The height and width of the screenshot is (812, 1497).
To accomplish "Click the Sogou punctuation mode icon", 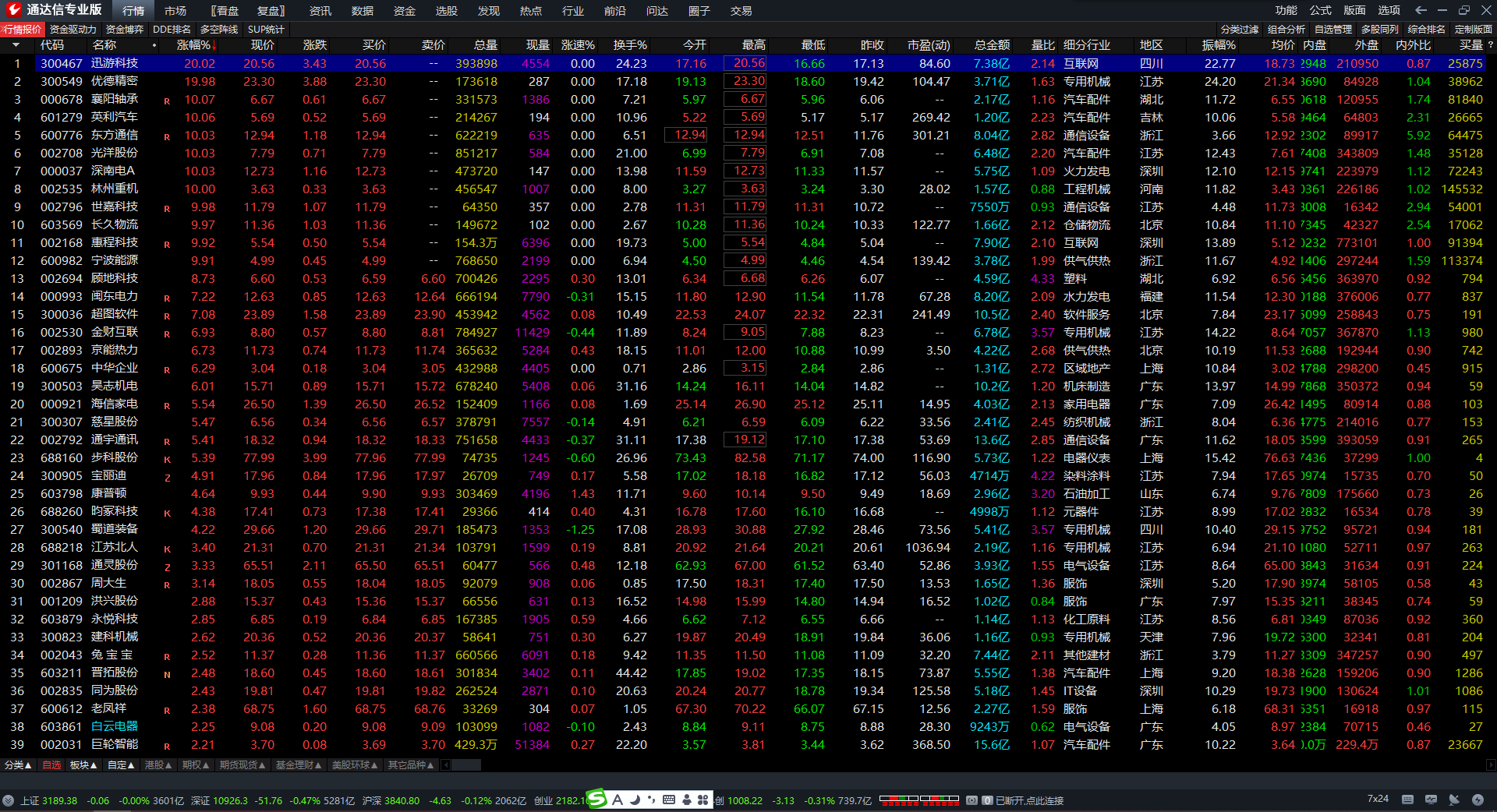I will pos(652,800).
